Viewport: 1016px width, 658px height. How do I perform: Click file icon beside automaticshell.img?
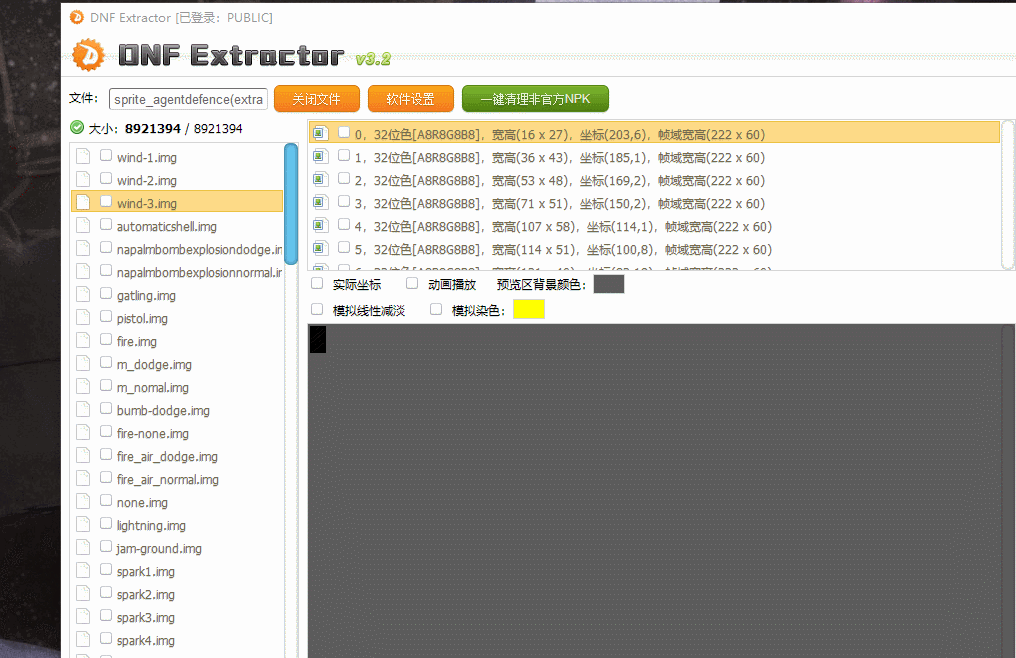coord(83,226)
